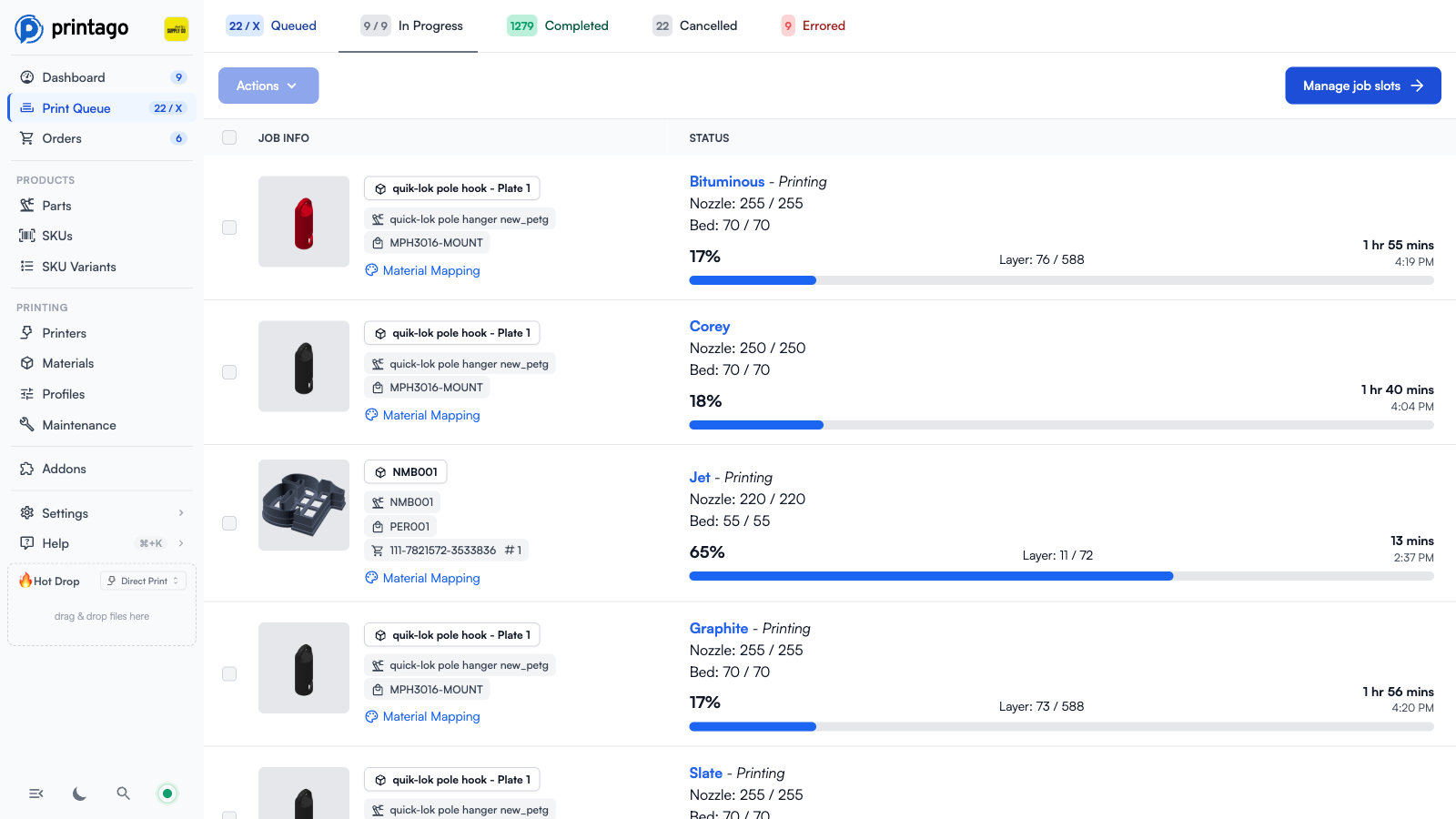This screenshot has width=1456, height=819.
Task: Click the Settings gear icon
Action: 27,513
